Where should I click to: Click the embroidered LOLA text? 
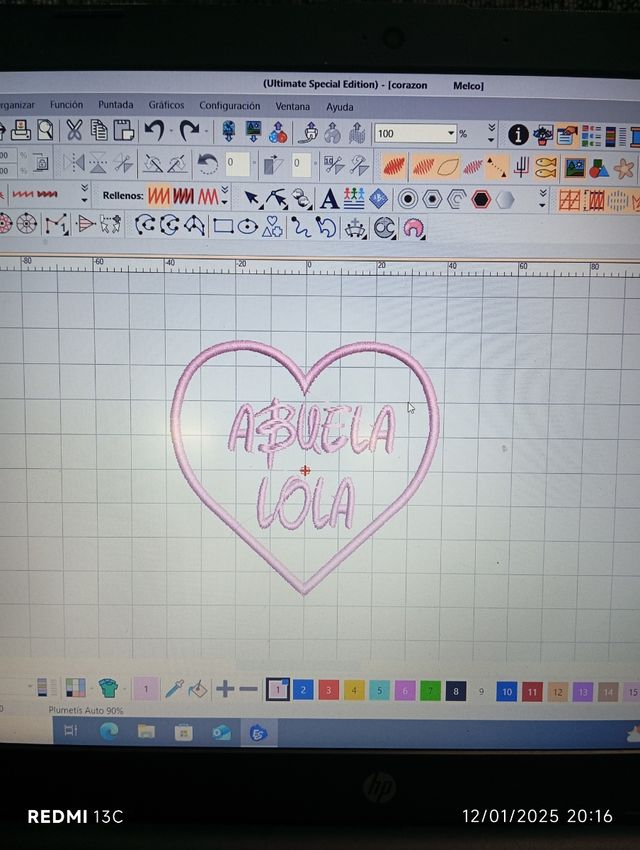[x=305, y=503]
